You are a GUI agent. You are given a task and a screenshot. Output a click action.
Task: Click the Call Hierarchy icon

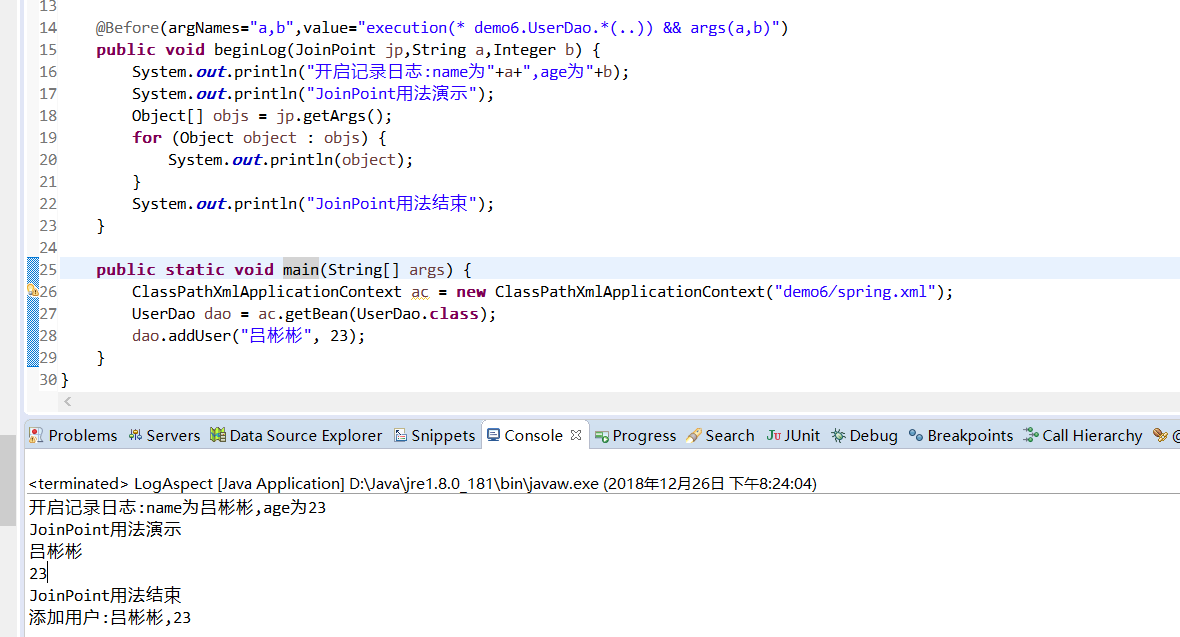[1030, 435]
